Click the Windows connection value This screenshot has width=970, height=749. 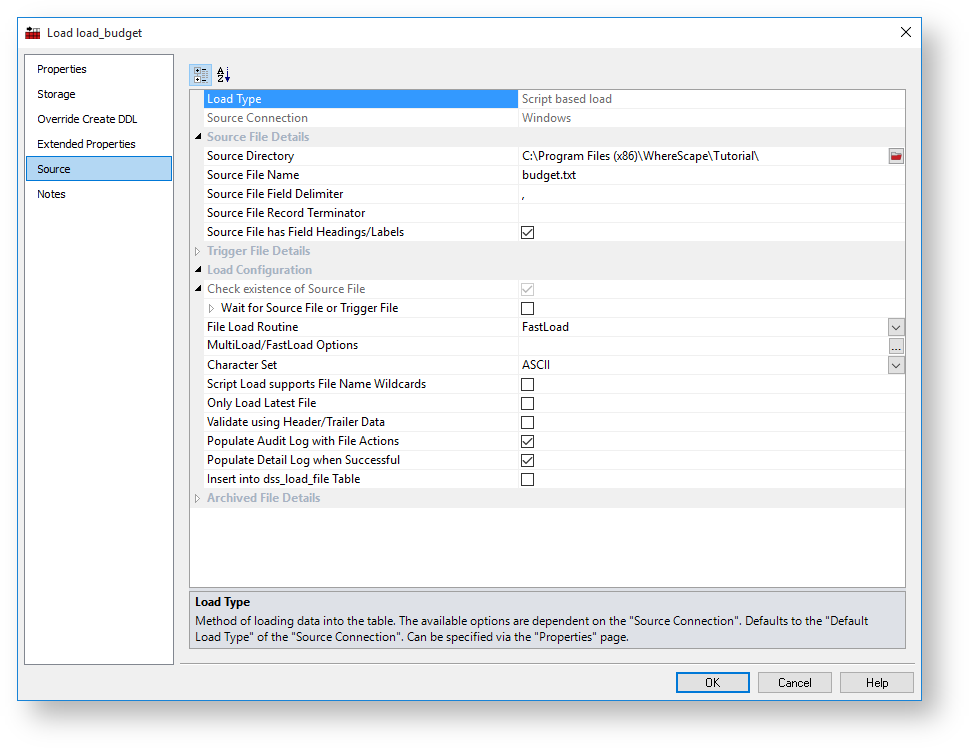[x=546, y=118]
